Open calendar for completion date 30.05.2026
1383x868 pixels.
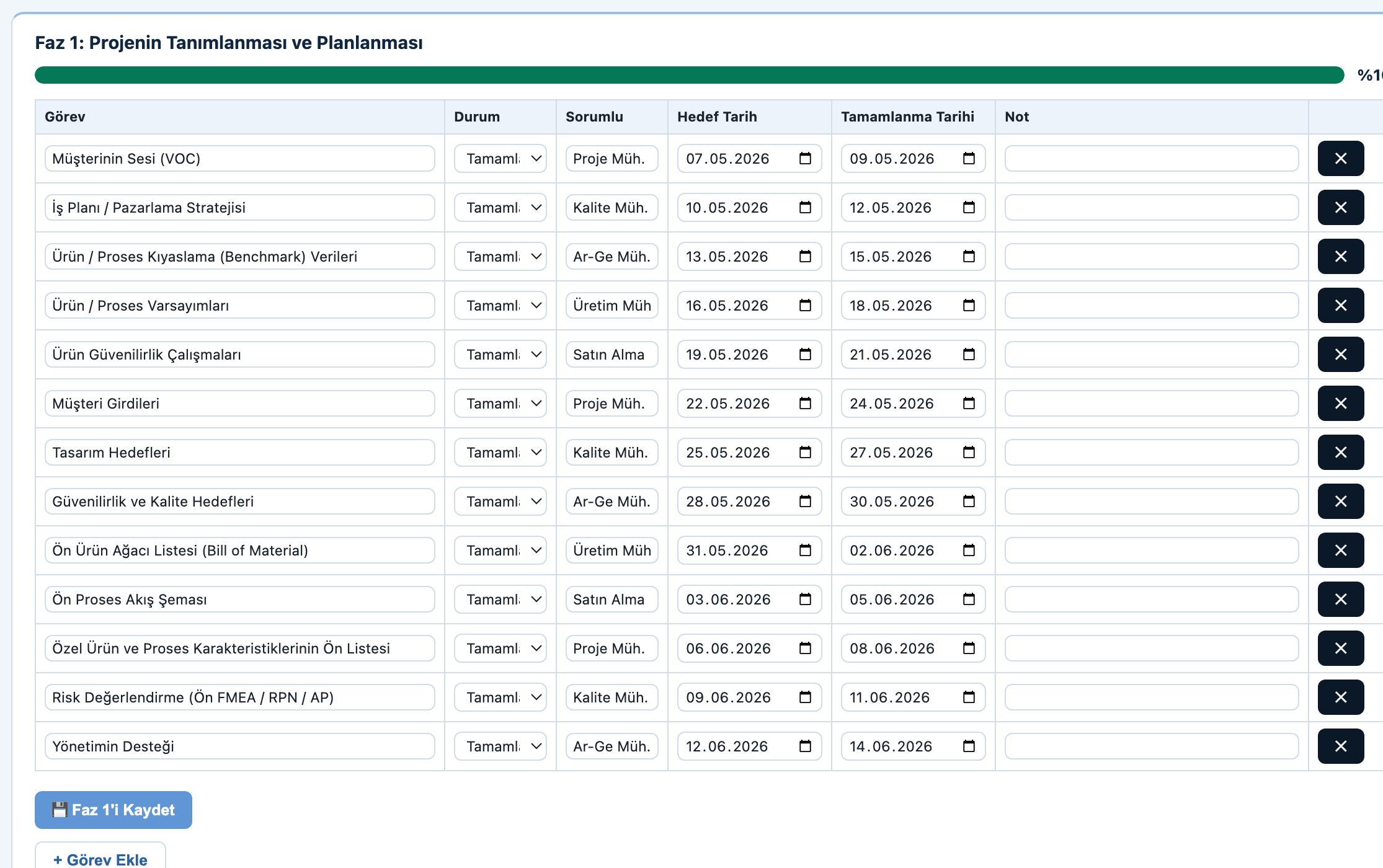pos(969,502)
